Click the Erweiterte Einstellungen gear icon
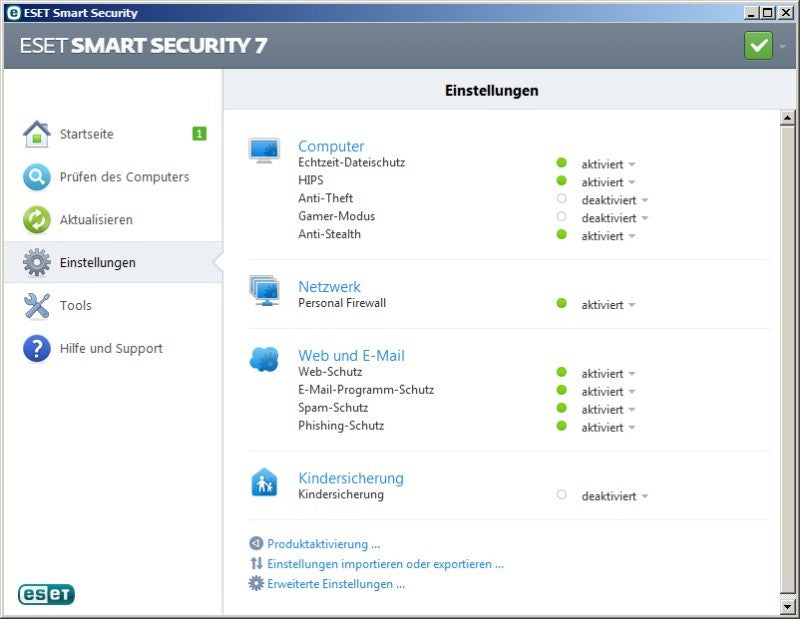 (256, 583)
